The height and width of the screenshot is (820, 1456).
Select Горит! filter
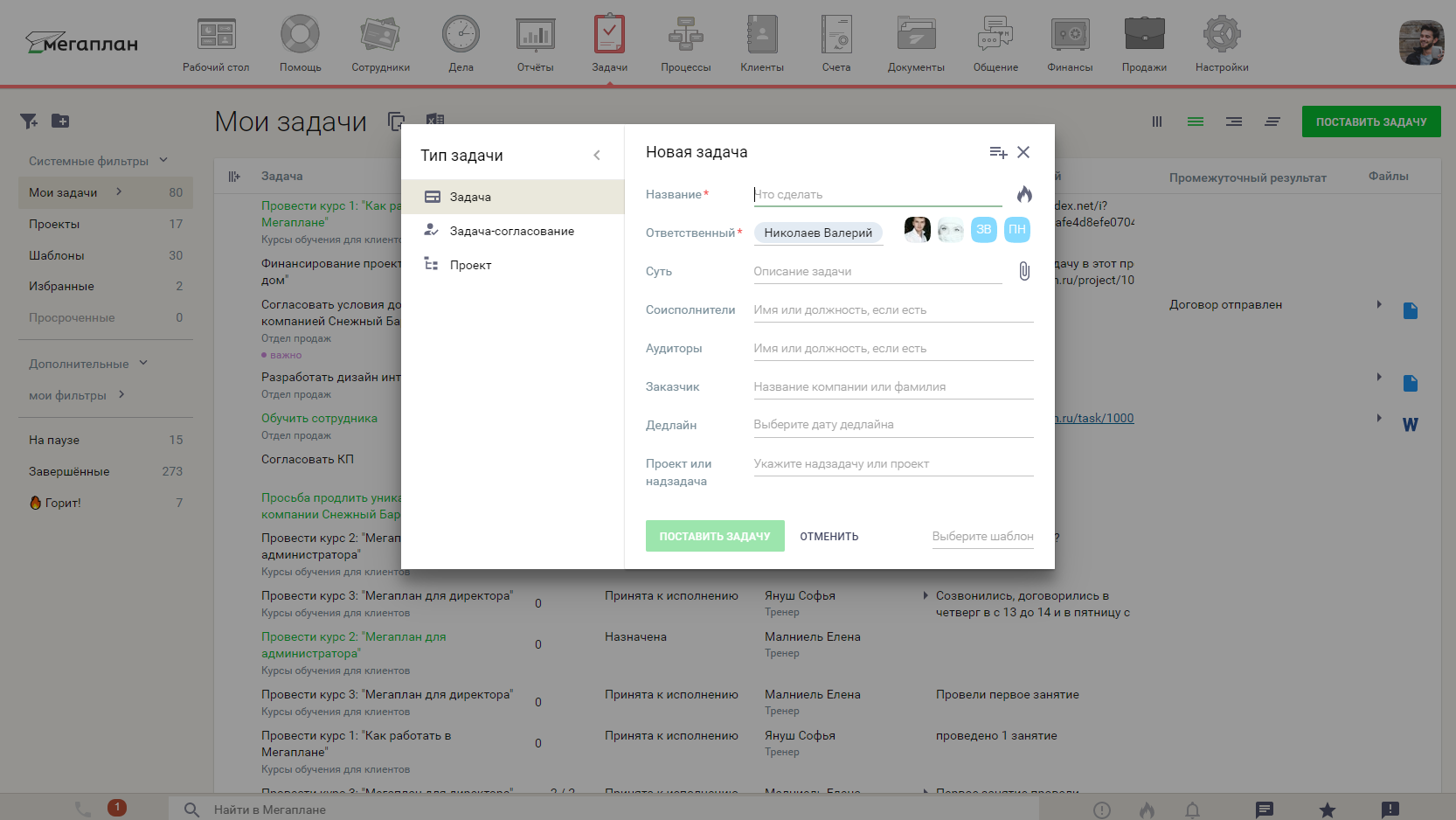tap(106, 503)
